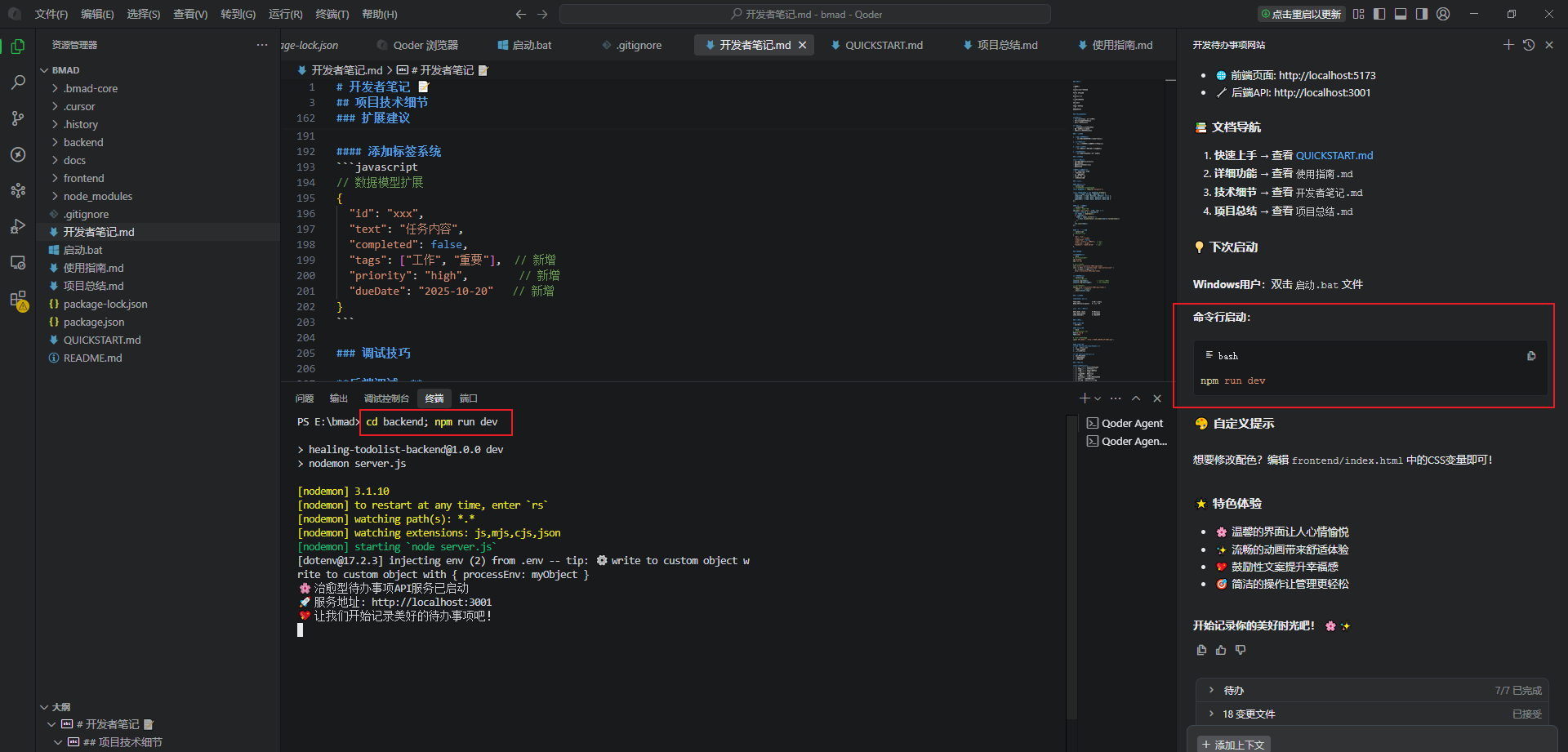This screenshot has width=1568, height=752.
Task: Click the navigate forward arrow
Action: click(542, 14)
